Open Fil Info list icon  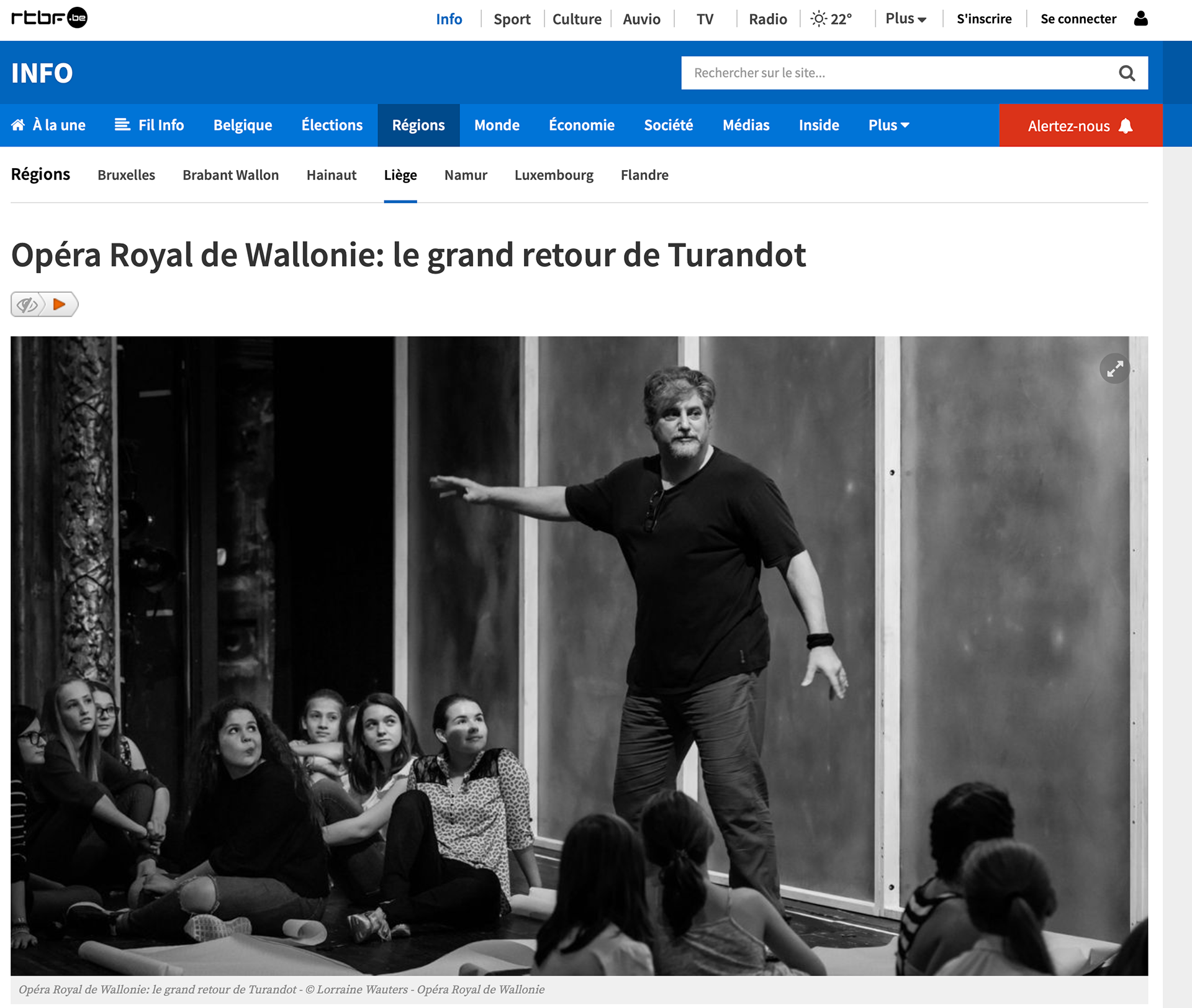coord(122,125)
